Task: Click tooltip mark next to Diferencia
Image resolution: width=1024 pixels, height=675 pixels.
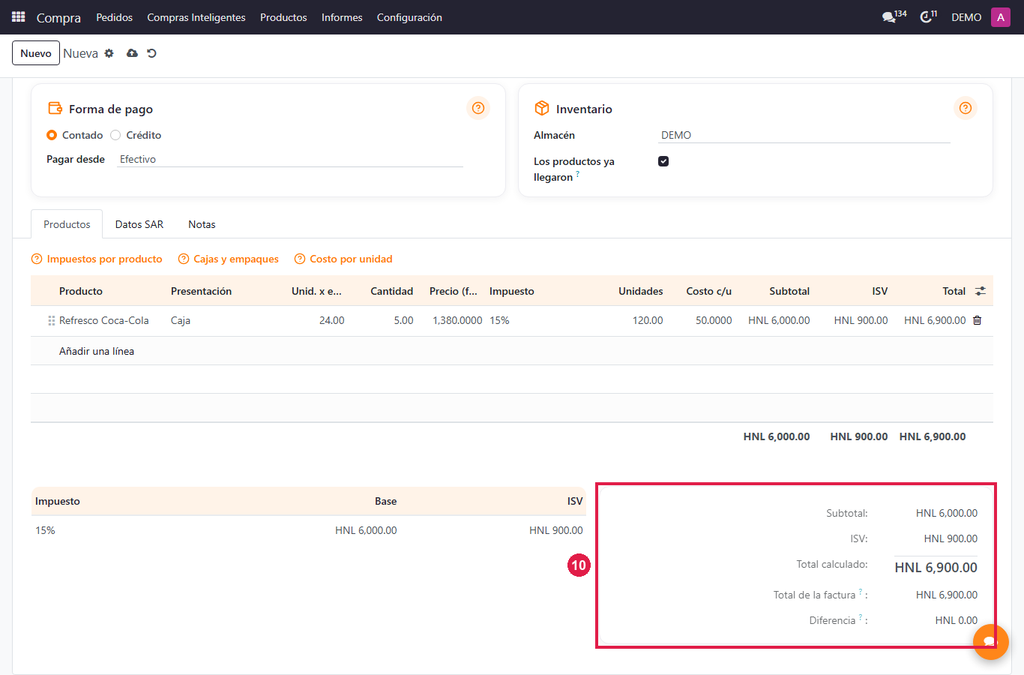Action: (x=860, y=618)
